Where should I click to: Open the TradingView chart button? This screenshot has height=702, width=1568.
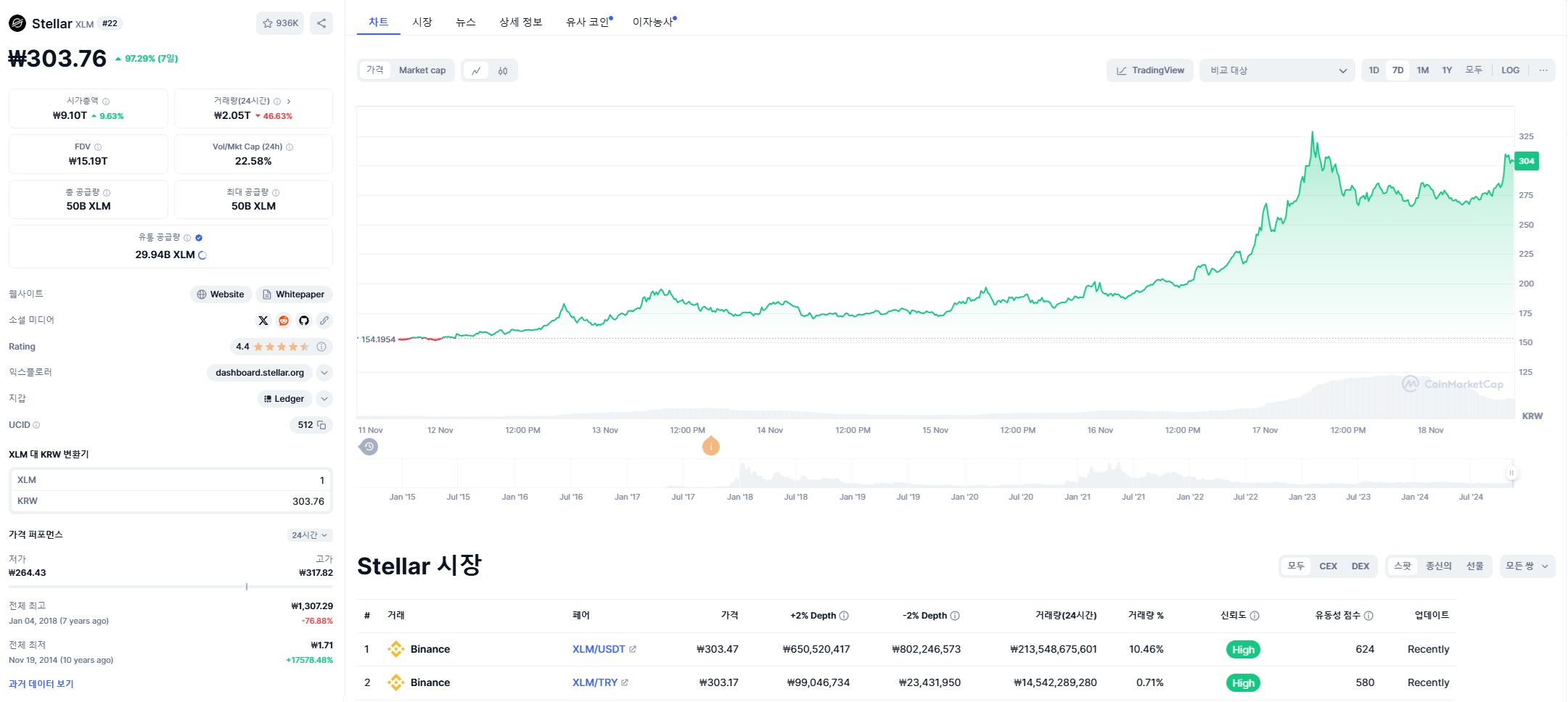click(1150, 70)
